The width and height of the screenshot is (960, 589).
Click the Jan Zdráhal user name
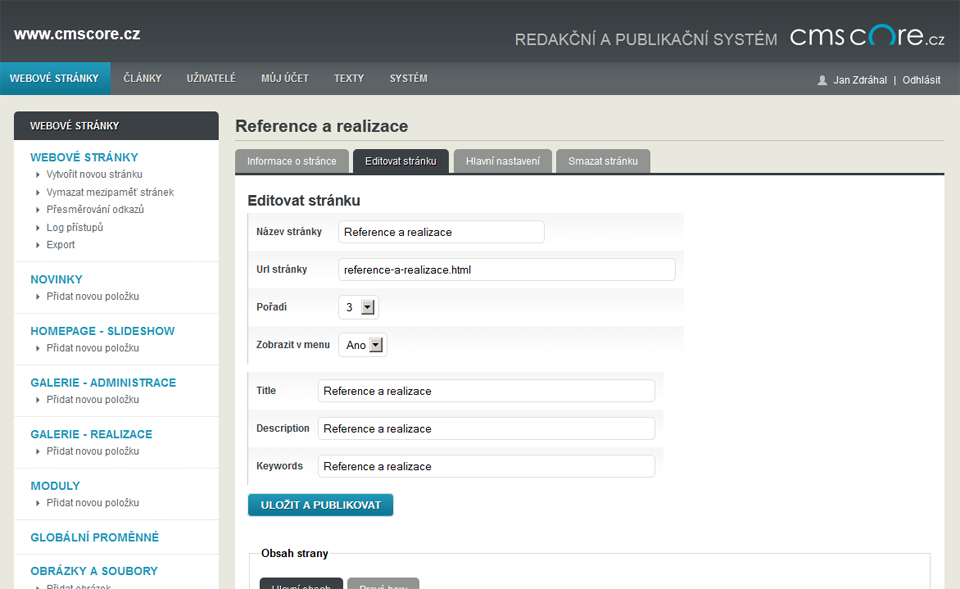[860, 80]
